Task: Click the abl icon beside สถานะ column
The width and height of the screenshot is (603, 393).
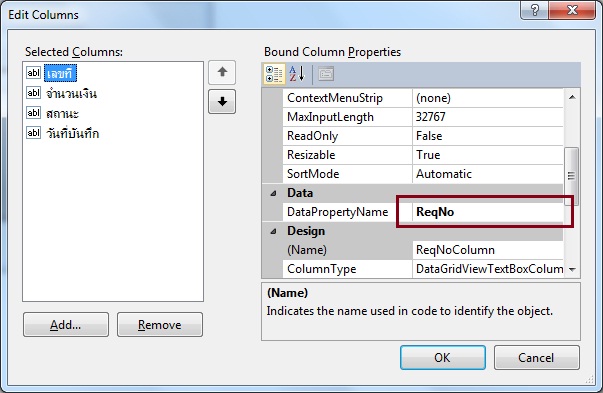Action: pos(33,113)
